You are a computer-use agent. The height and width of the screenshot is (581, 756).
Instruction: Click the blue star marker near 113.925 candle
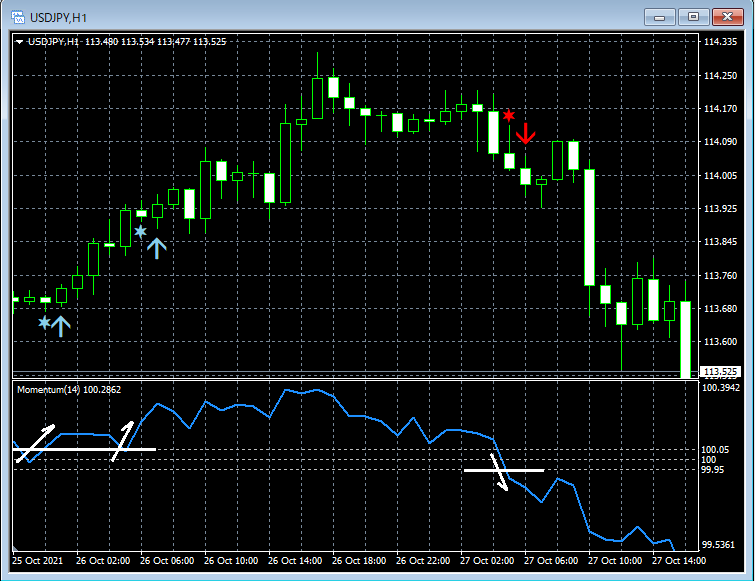click(x=140, y=232)
